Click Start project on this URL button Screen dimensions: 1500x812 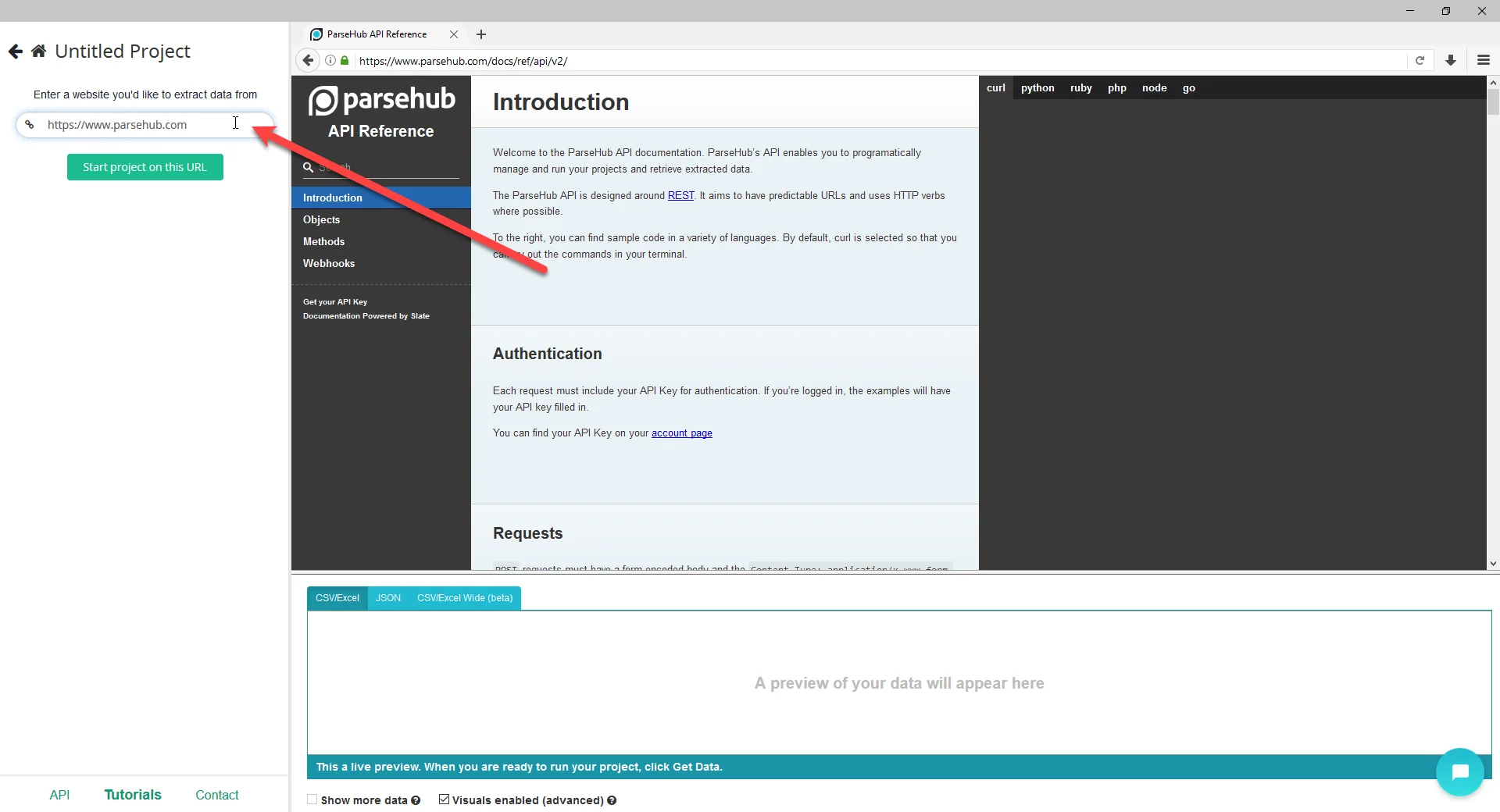pos(145,167)
